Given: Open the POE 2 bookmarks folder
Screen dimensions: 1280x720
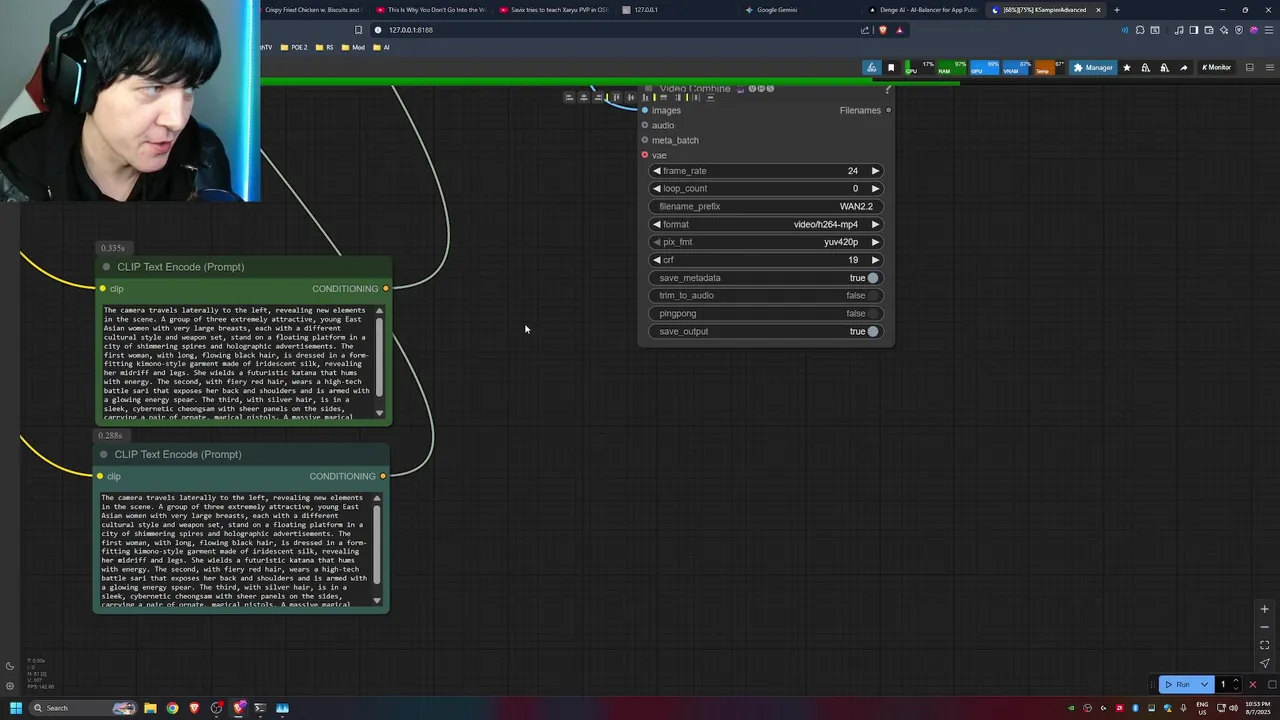Looking at the screenshot, I should [294, 47].
